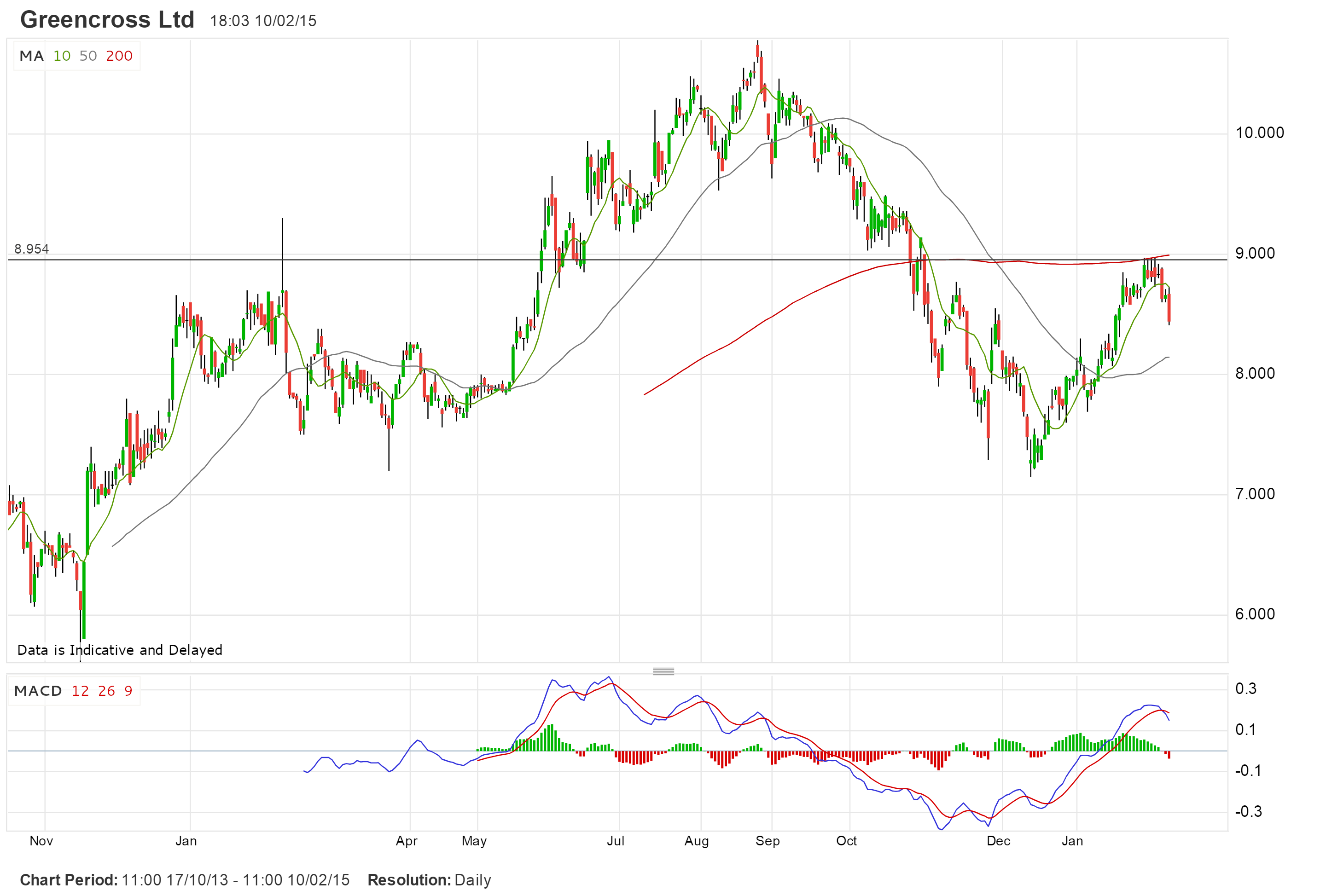The height and width of the screenshot is (896, 1326).
Task: Click the Greencross Ltd chart title
Action: tap(107, 20)
